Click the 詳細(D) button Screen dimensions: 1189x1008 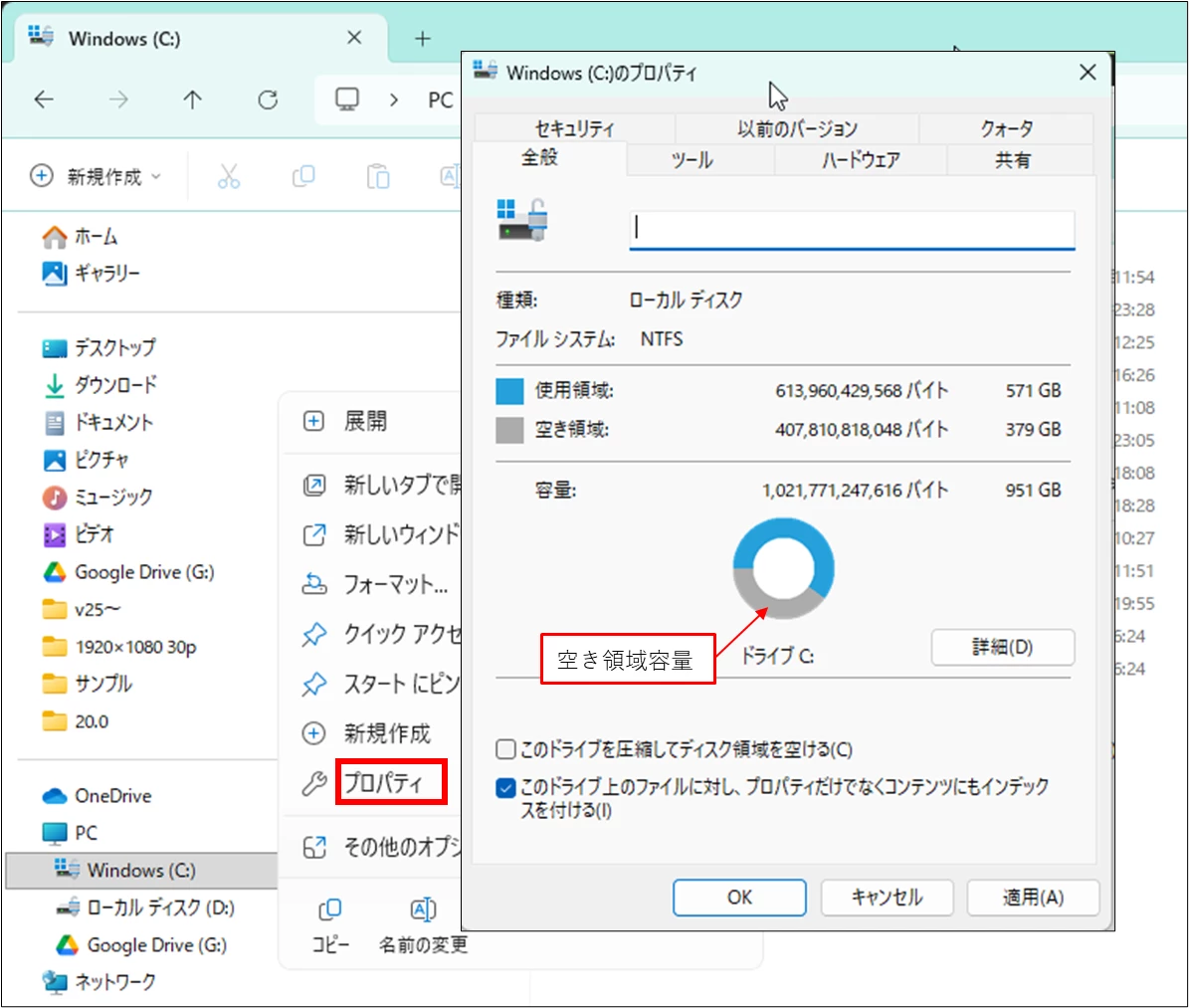(x=1003, y=648)
